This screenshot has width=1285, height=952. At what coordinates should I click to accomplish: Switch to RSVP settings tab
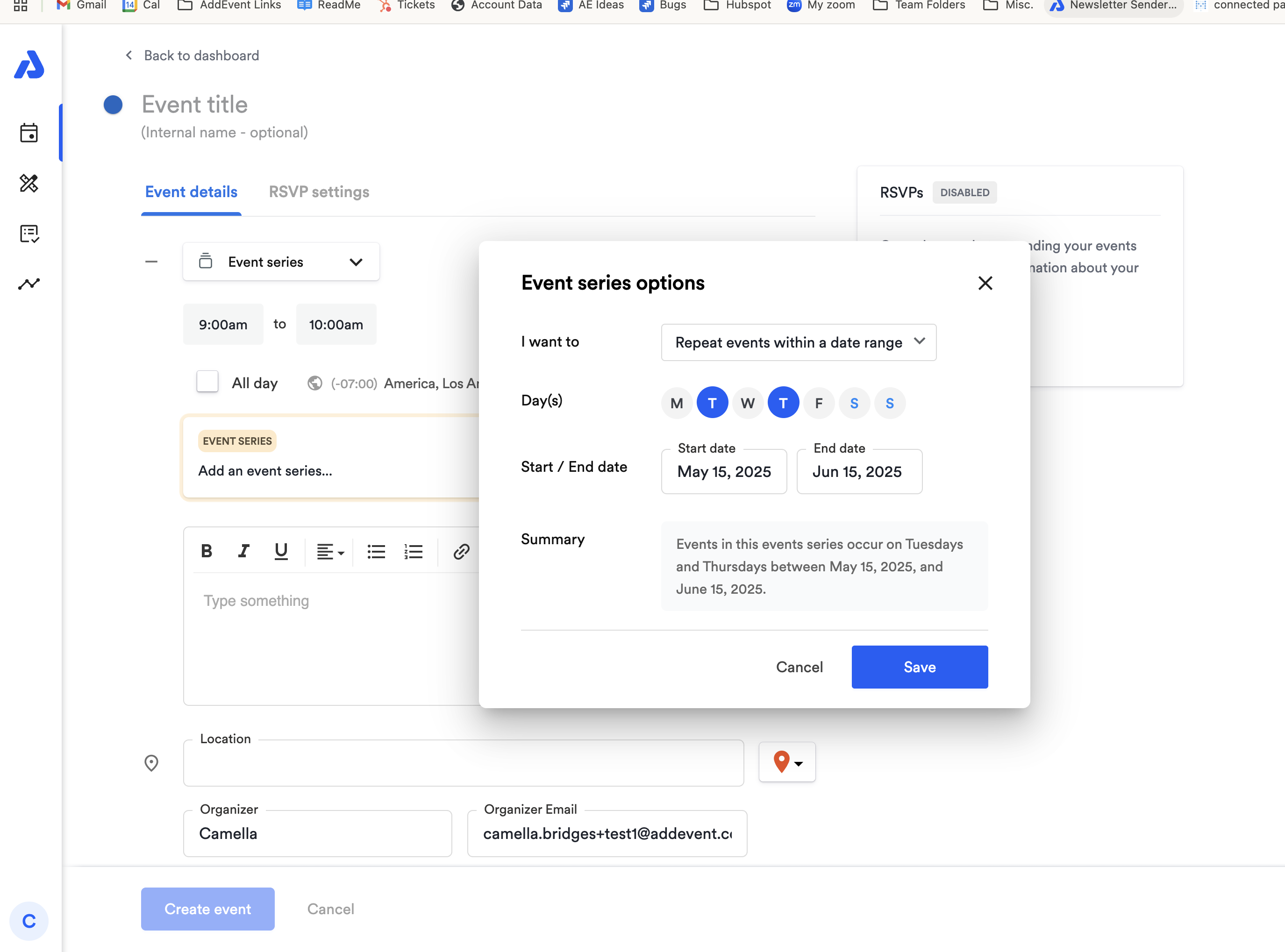pos(319,192)
